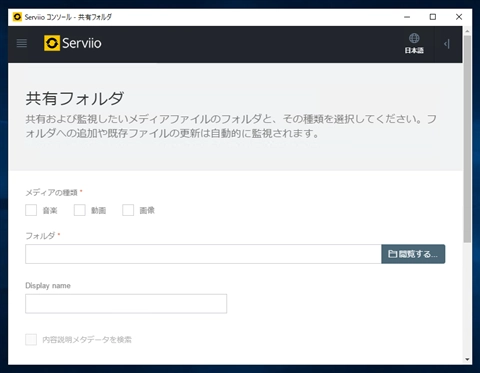Maximize the Serviio console window
The height and width of the screenshot is (373, 480).
point(433,17)
